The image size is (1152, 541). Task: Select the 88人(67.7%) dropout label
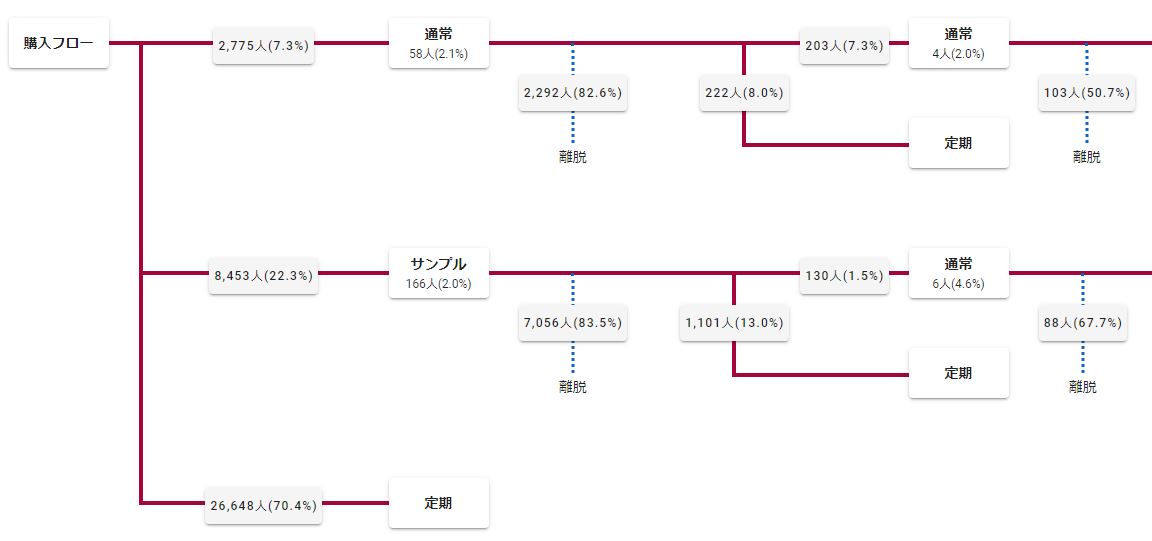pos(1082,323)
